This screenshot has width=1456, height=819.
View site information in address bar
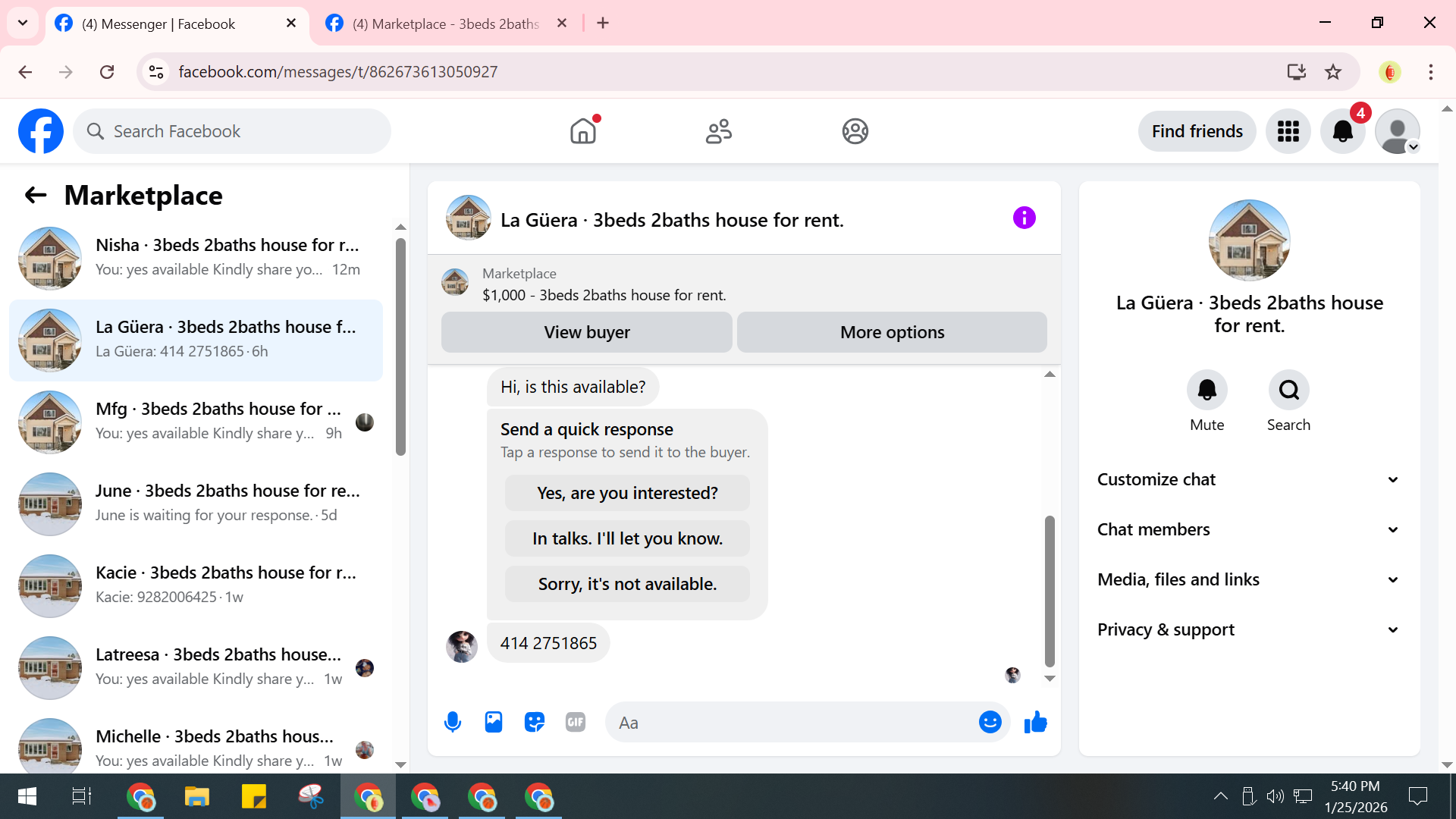[x=156, y=72]
